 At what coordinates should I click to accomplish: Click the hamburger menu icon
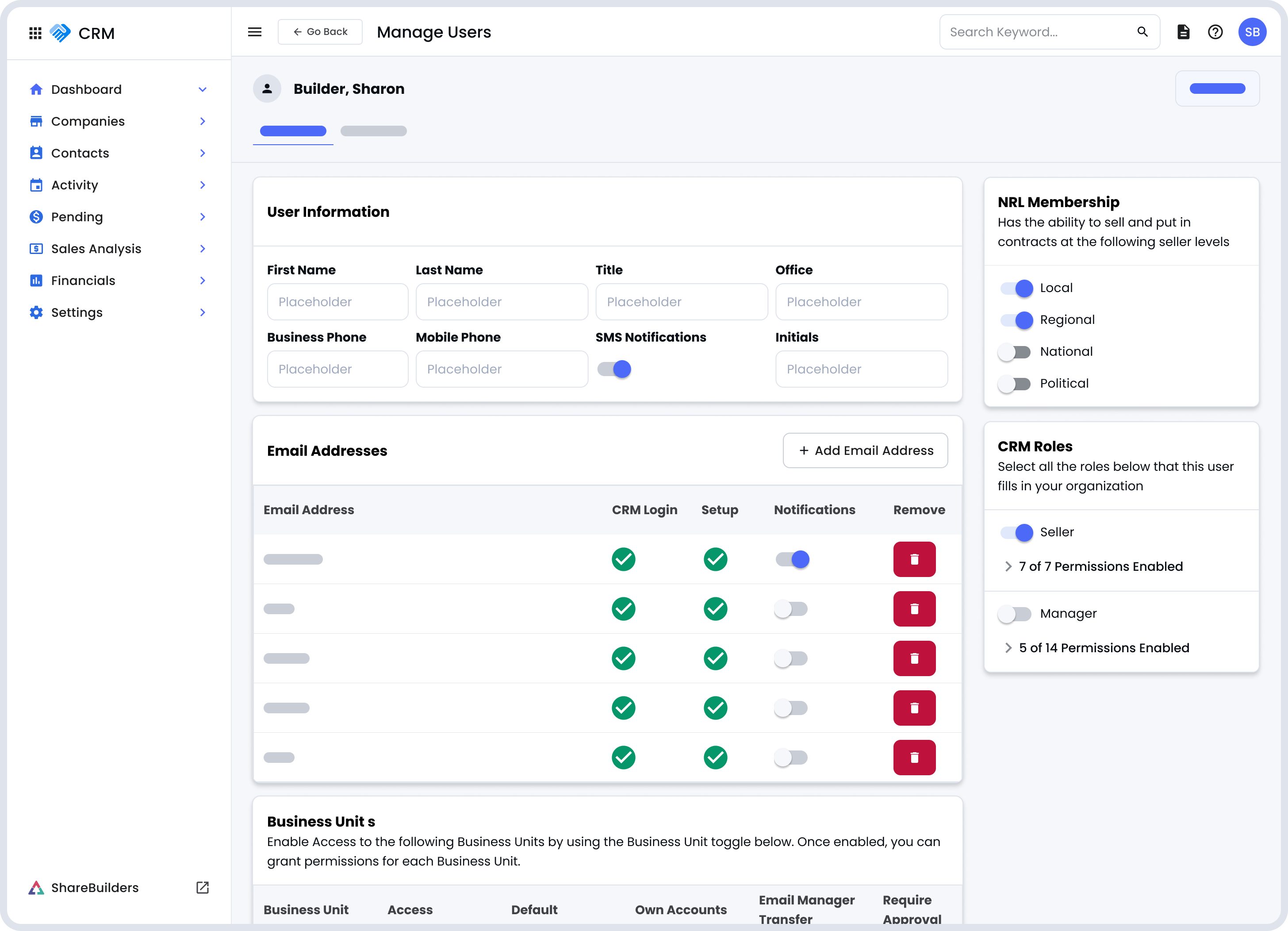[254, 32]
